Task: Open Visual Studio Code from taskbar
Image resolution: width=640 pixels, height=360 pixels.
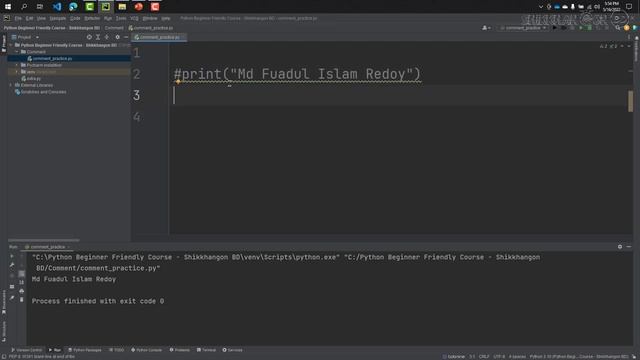Action: (x=57, y=7)
